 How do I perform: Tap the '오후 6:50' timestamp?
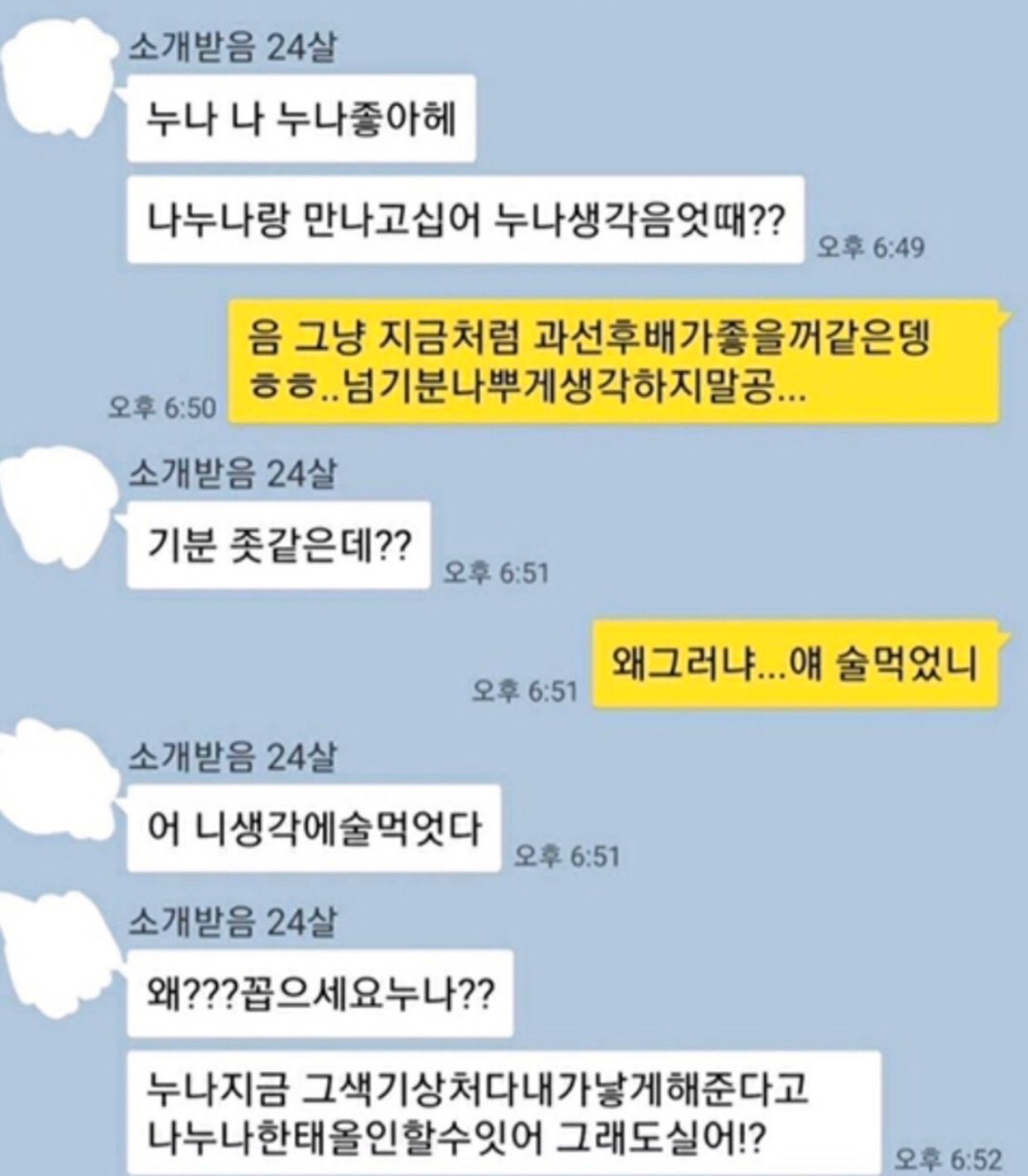pyautogui.click(x=162, y=408)
